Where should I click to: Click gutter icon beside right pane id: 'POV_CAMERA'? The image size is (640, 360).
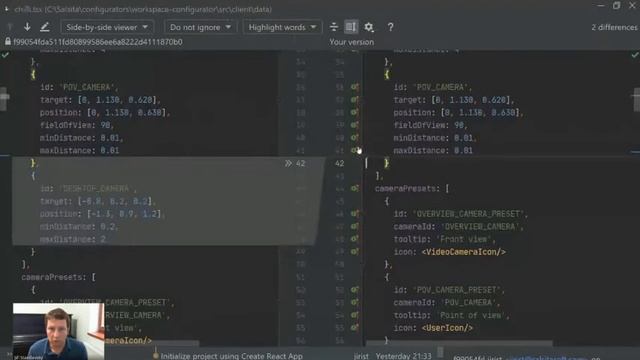pos(355,87)
